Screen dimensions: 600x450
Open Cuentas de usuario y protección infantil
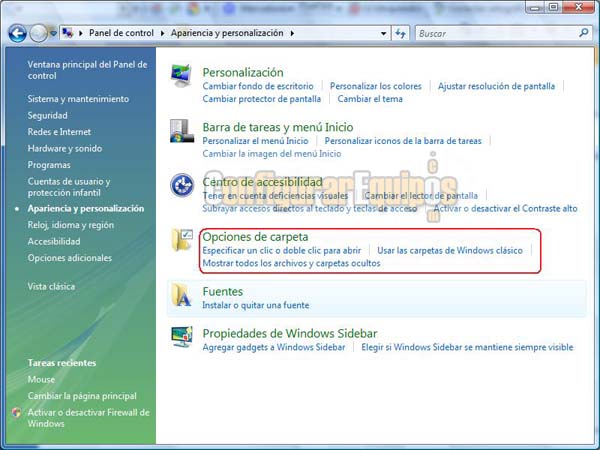(69, 187)
